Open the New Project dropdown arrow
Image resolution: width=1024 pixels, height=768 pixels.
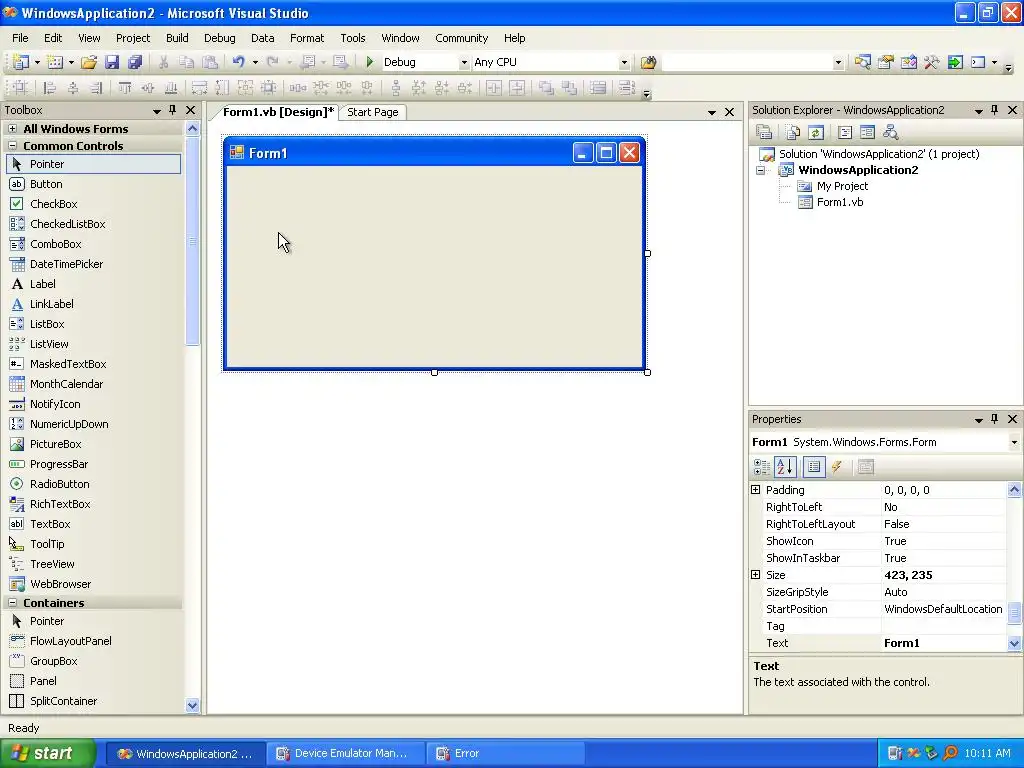(37, 63)
